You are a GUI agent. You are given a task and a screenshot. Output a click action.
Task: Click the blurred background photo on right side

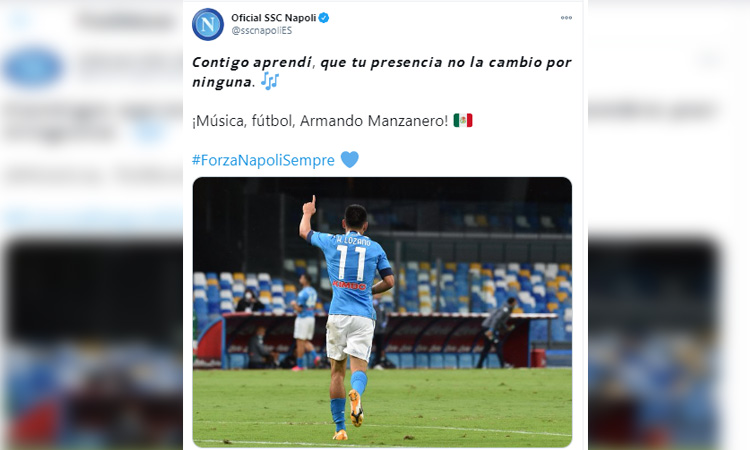(x=654, y=342)
